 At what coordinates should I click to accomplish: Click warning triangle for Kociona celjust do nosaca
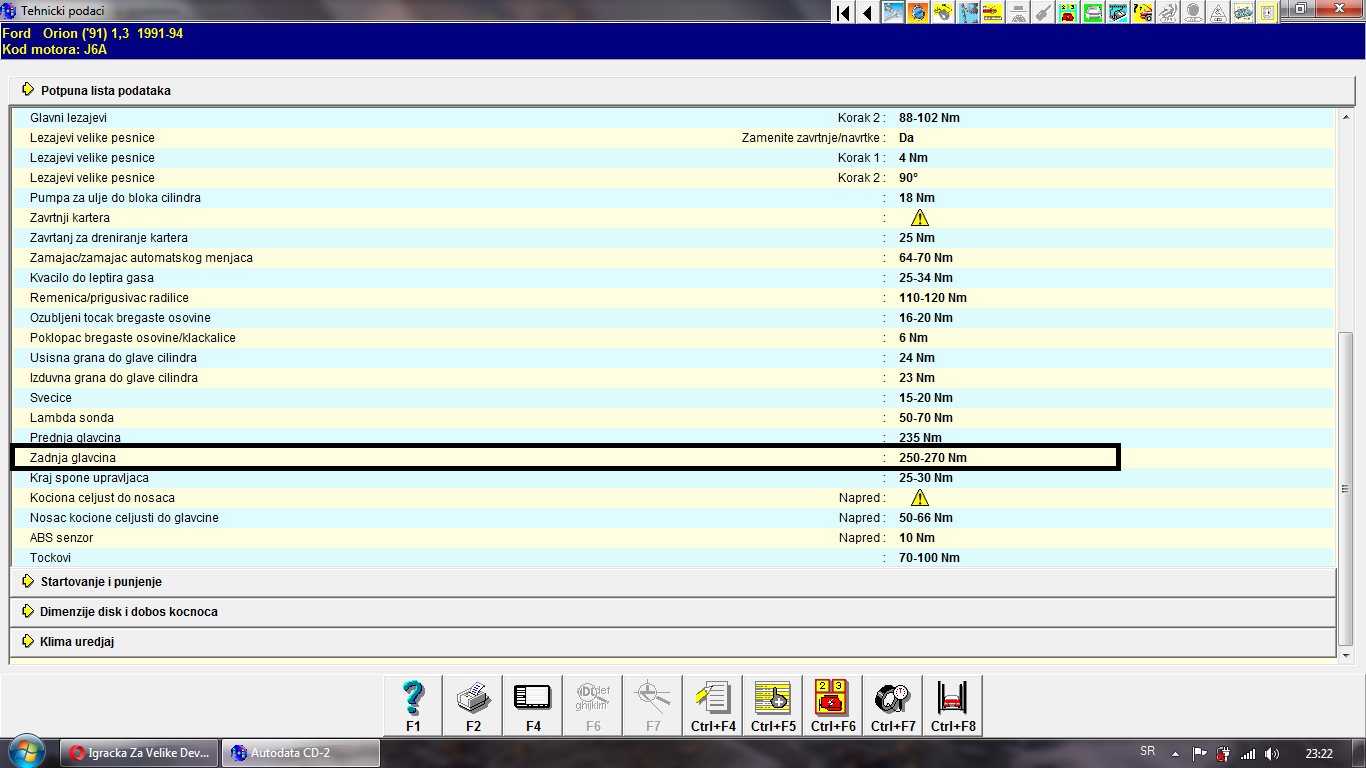pyautogui.click(x=920, y=497)
